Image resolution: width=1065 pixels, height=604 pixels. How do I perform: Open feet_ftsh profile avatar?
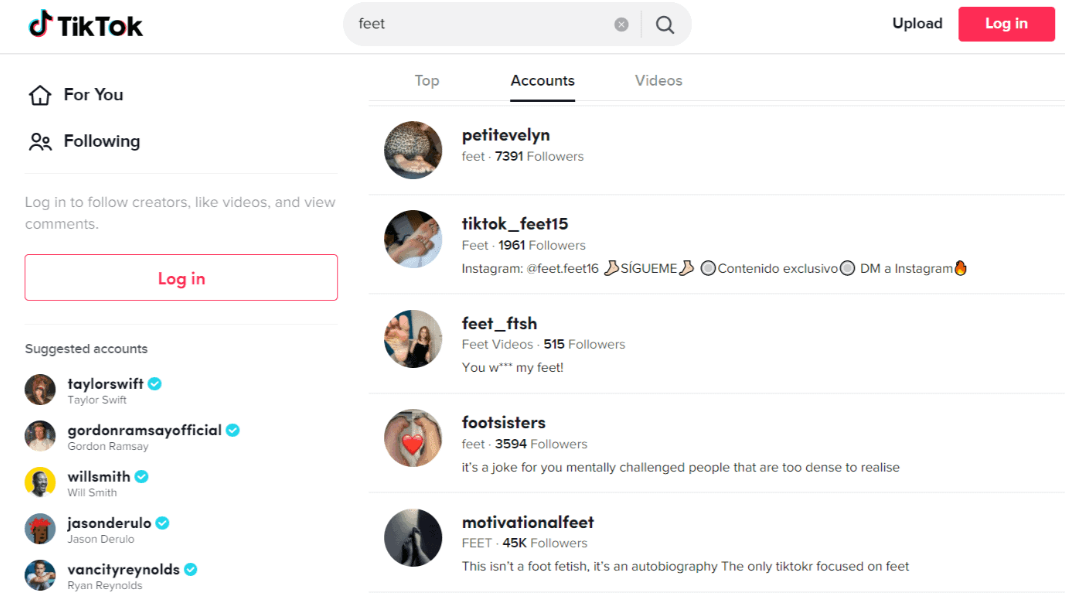click(413, 339)
